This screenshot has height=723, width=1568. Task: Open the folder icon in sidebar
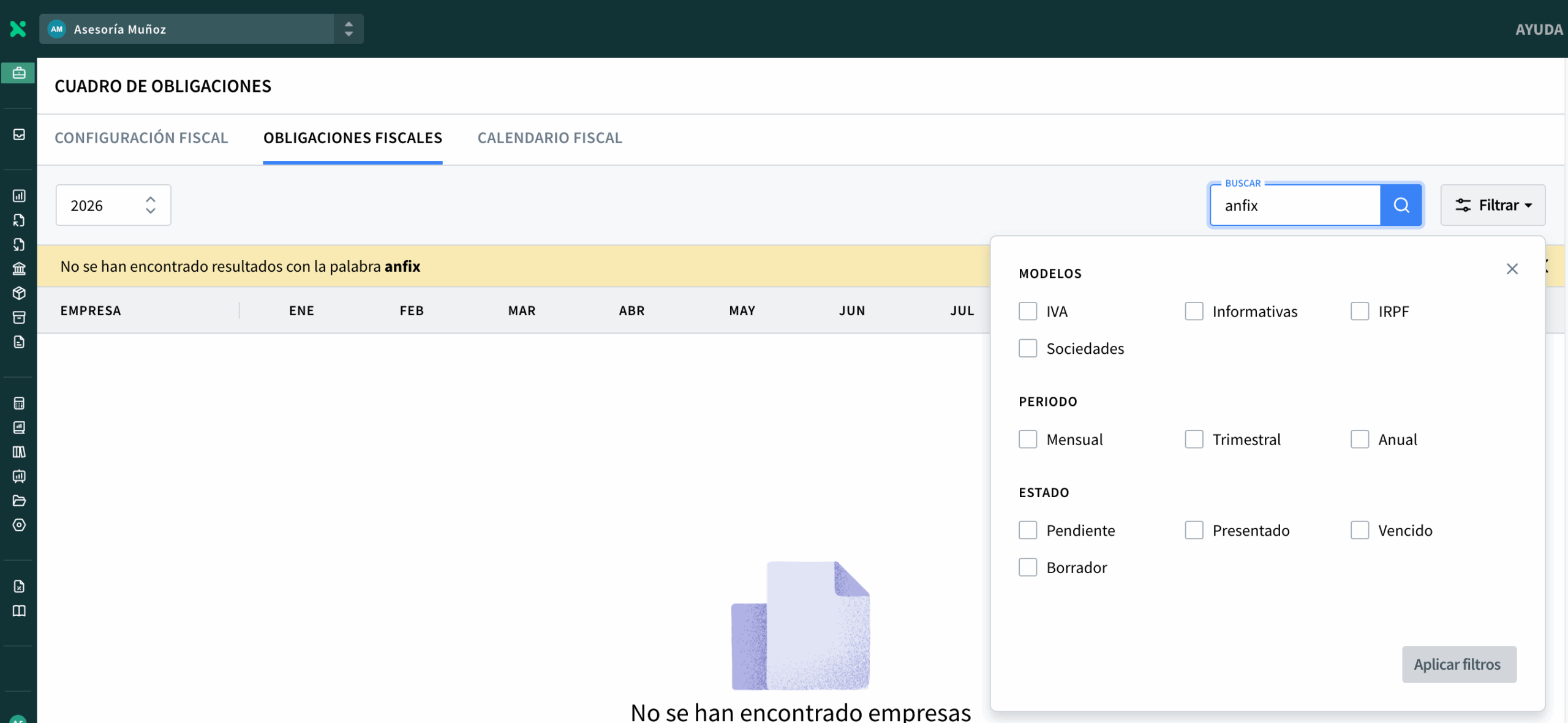coord(19,500)
